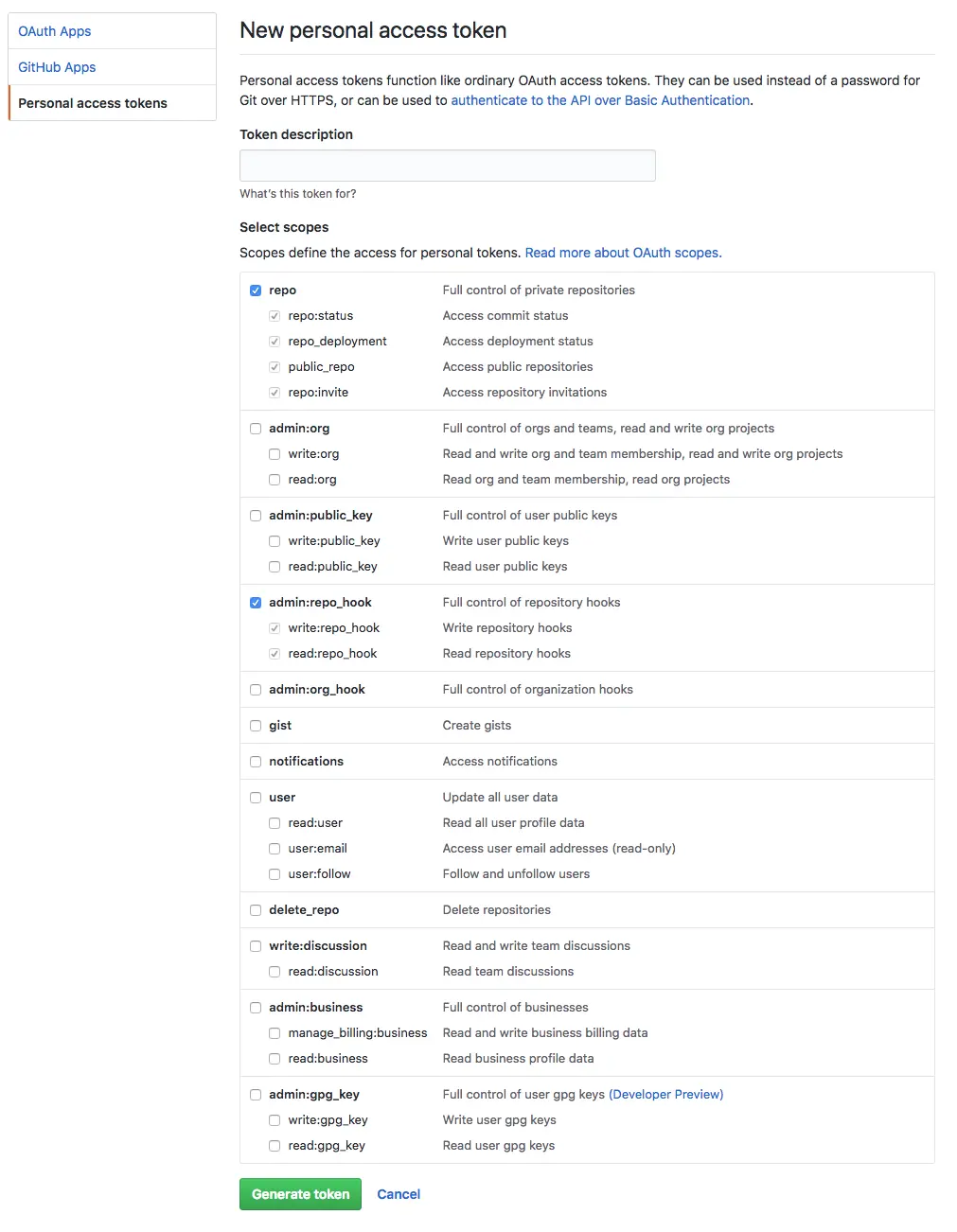Check the admin:gpg_key checkbox
Screen dimensions: 957x1232
click(256, 1095)
